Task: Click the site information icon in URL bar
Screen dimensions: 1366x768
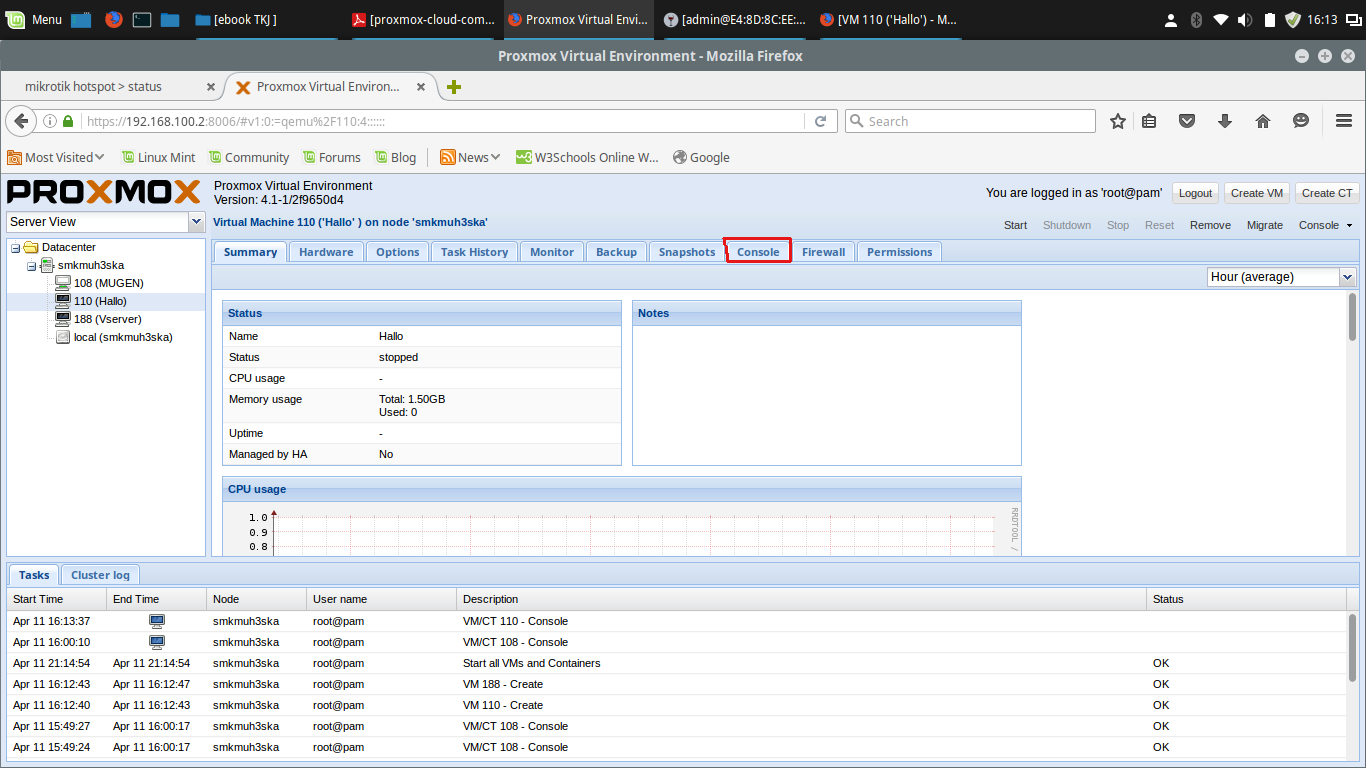Action: pyautogui.click(x=49, y=121)
